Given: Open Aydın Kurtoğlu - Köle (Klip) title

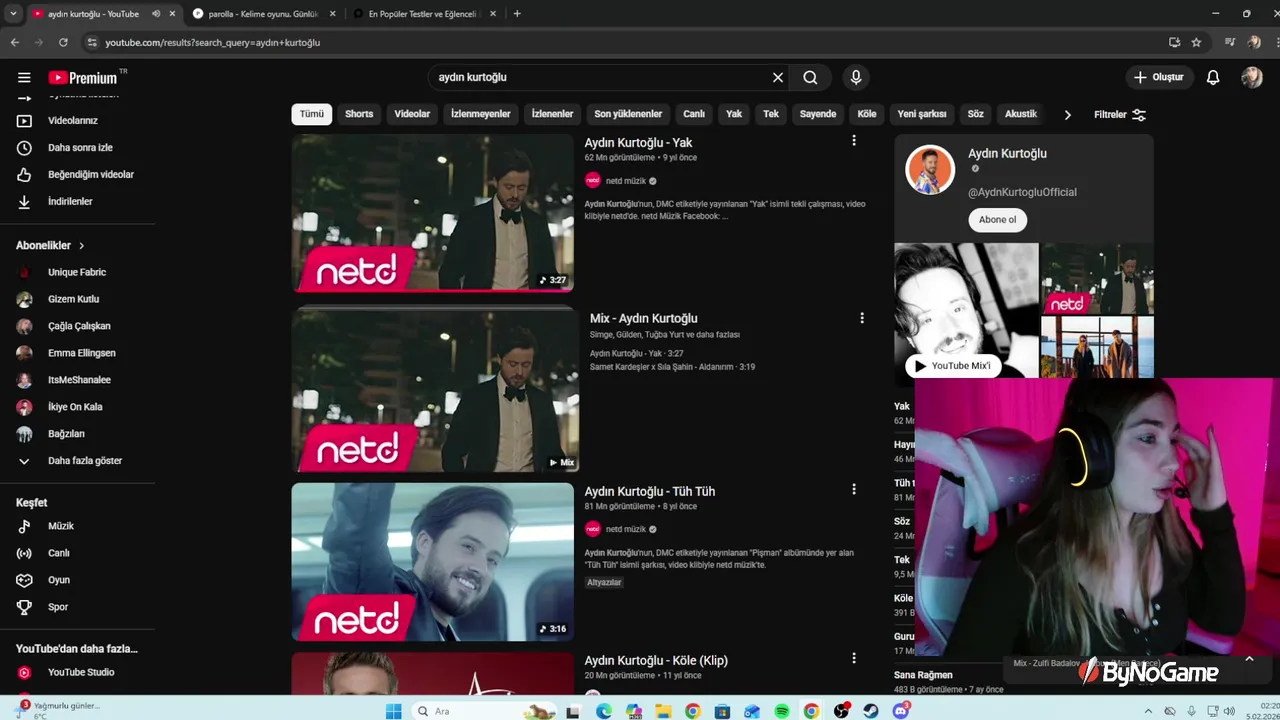Looking at the screenshot, I should click(x=656, y=660).
